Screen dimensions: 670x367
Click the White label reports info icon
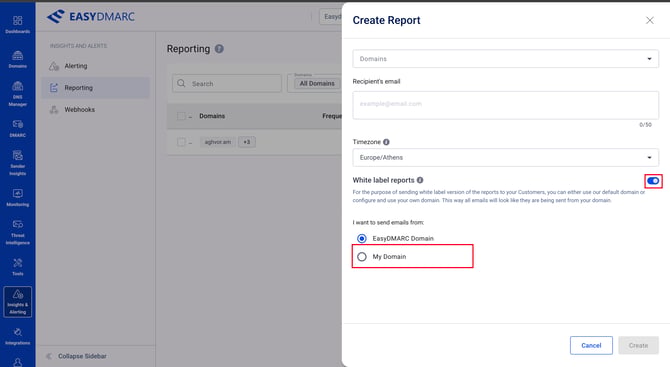click(420, 180)
